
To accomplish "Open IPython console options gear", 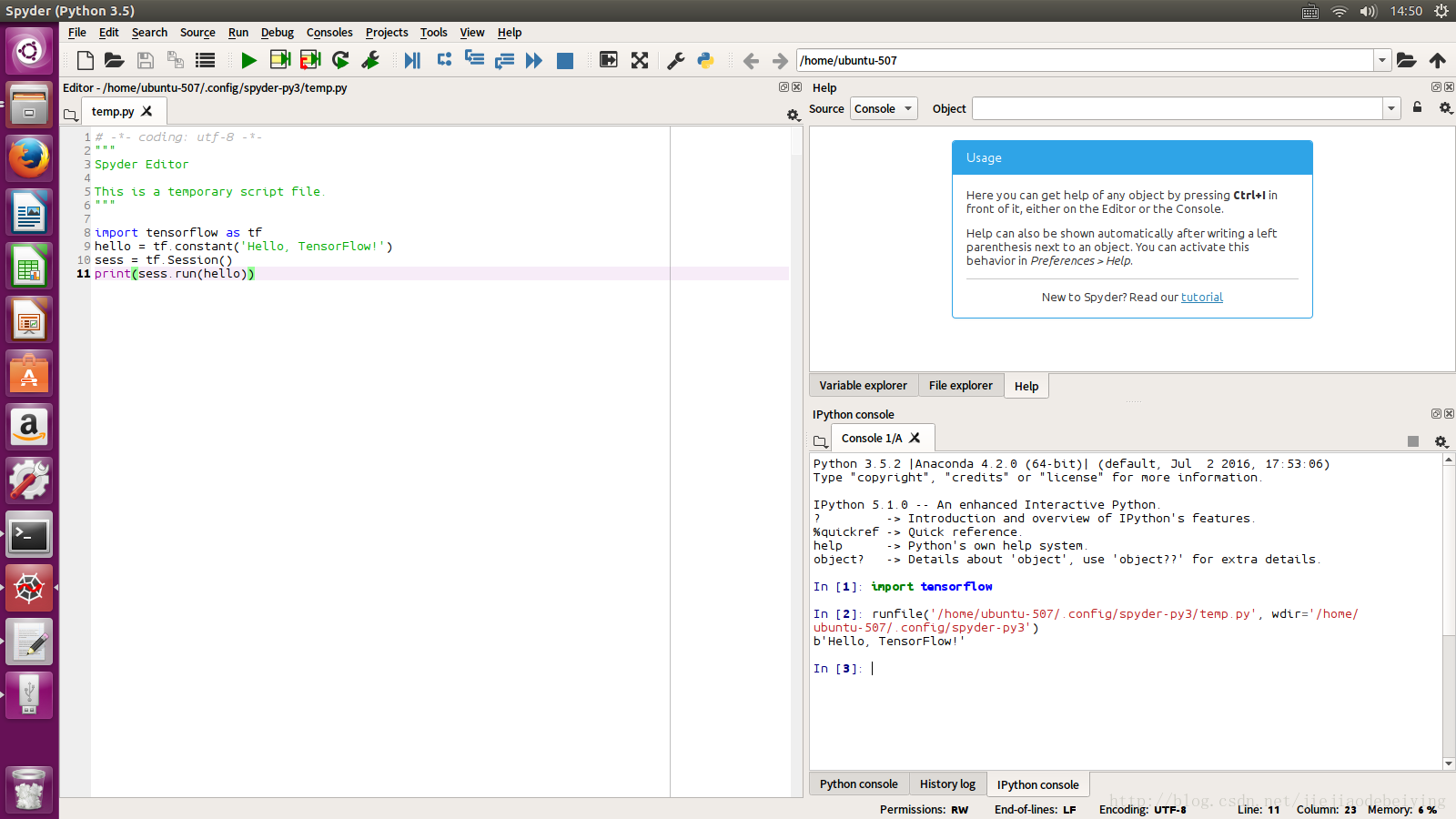I will click(x=1441, y=441).
